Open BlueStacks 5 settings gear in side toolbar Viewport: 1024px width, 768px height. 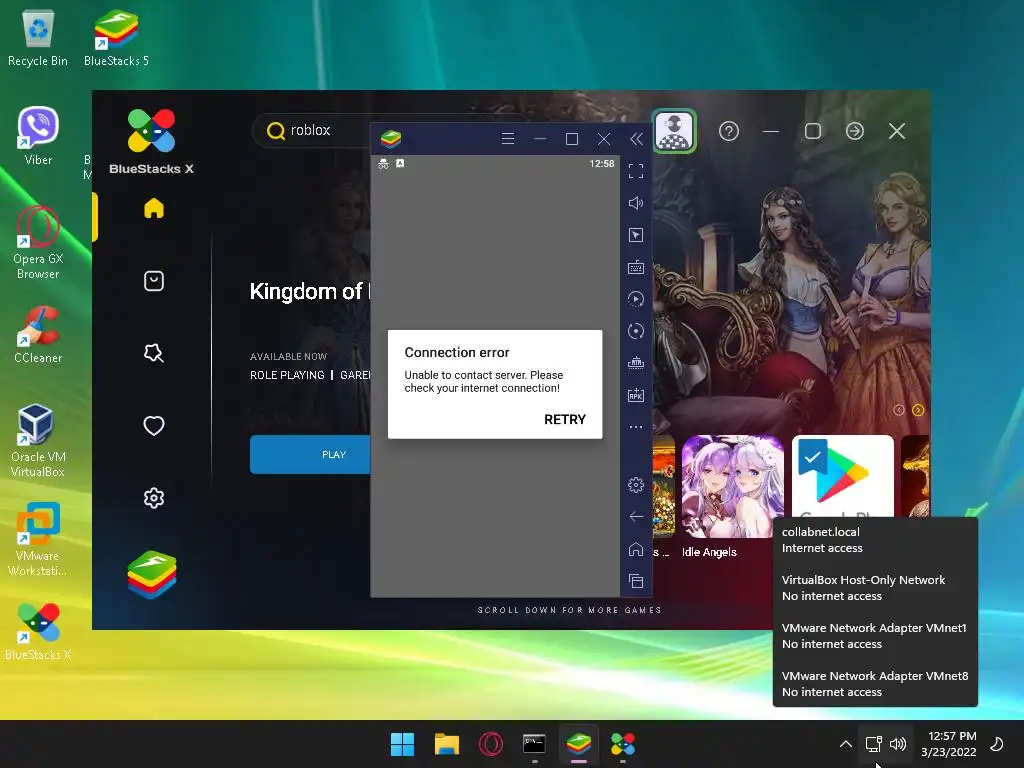[636, 485]
